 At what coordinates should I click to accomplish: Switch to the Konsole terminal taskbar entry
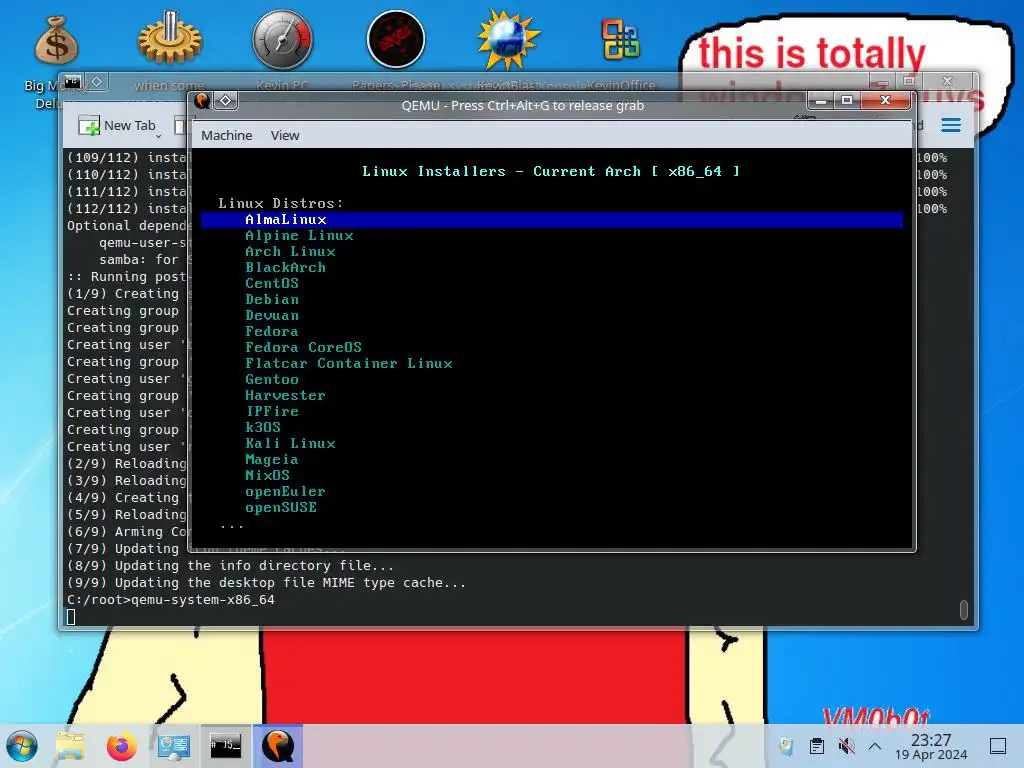point(225,746)
